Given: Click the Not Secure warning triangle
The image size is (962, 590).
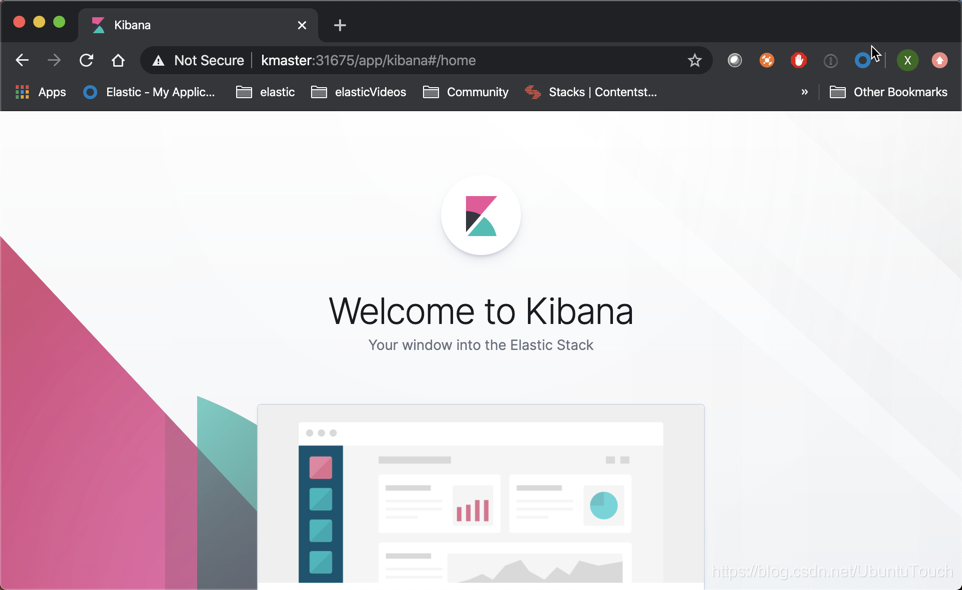Looking at the screenshot, I should tap(158, 61).
